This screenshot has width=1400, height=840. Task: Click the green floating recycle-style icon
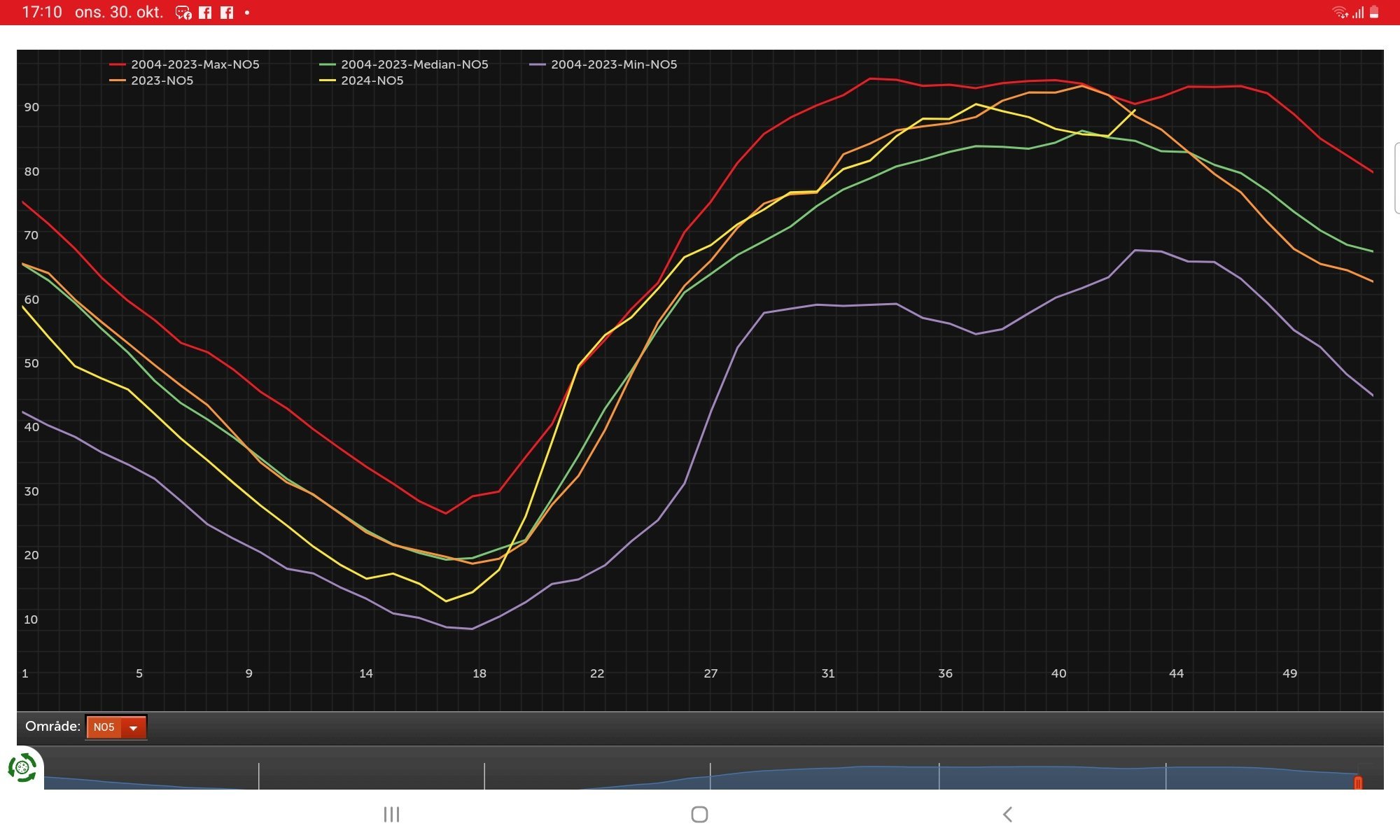pos(22,768)
